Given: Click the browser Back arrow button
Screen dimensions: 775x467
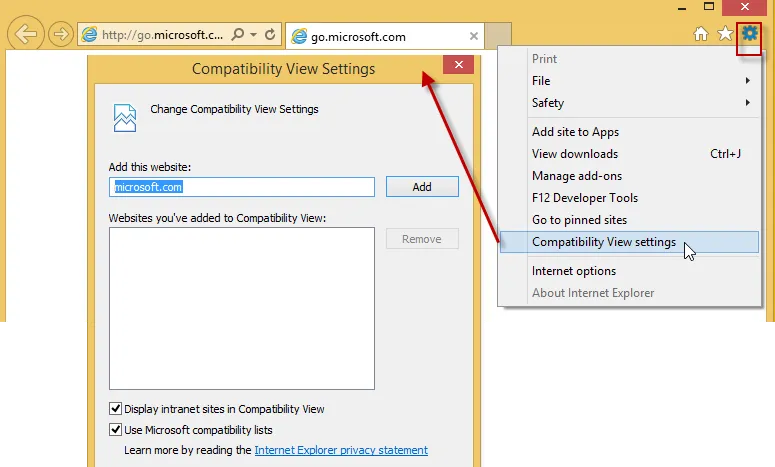Looking at the screenshot, I should 26,34.
